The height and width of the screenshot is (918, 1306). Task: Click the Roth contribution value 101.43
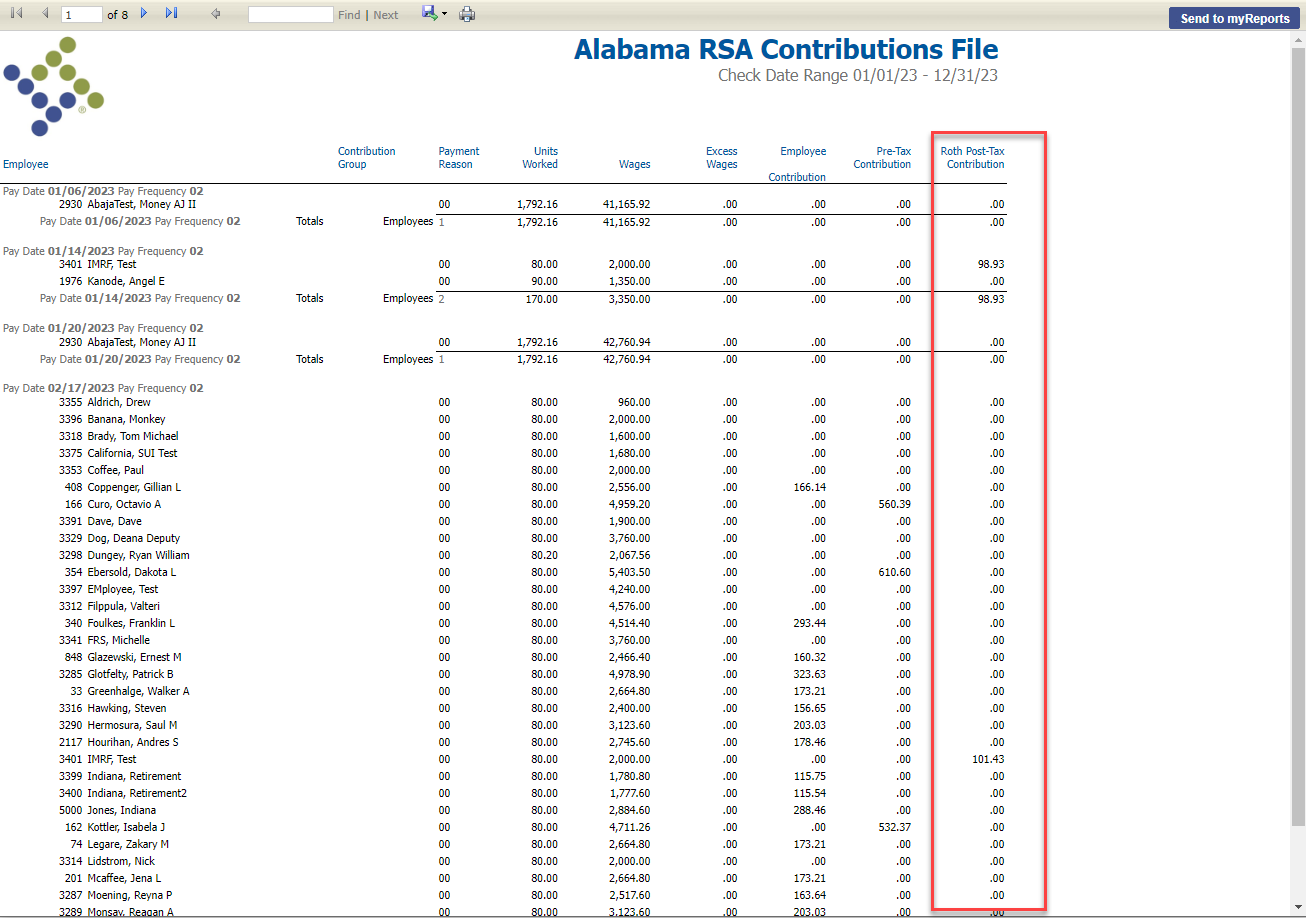pos(988,759)
